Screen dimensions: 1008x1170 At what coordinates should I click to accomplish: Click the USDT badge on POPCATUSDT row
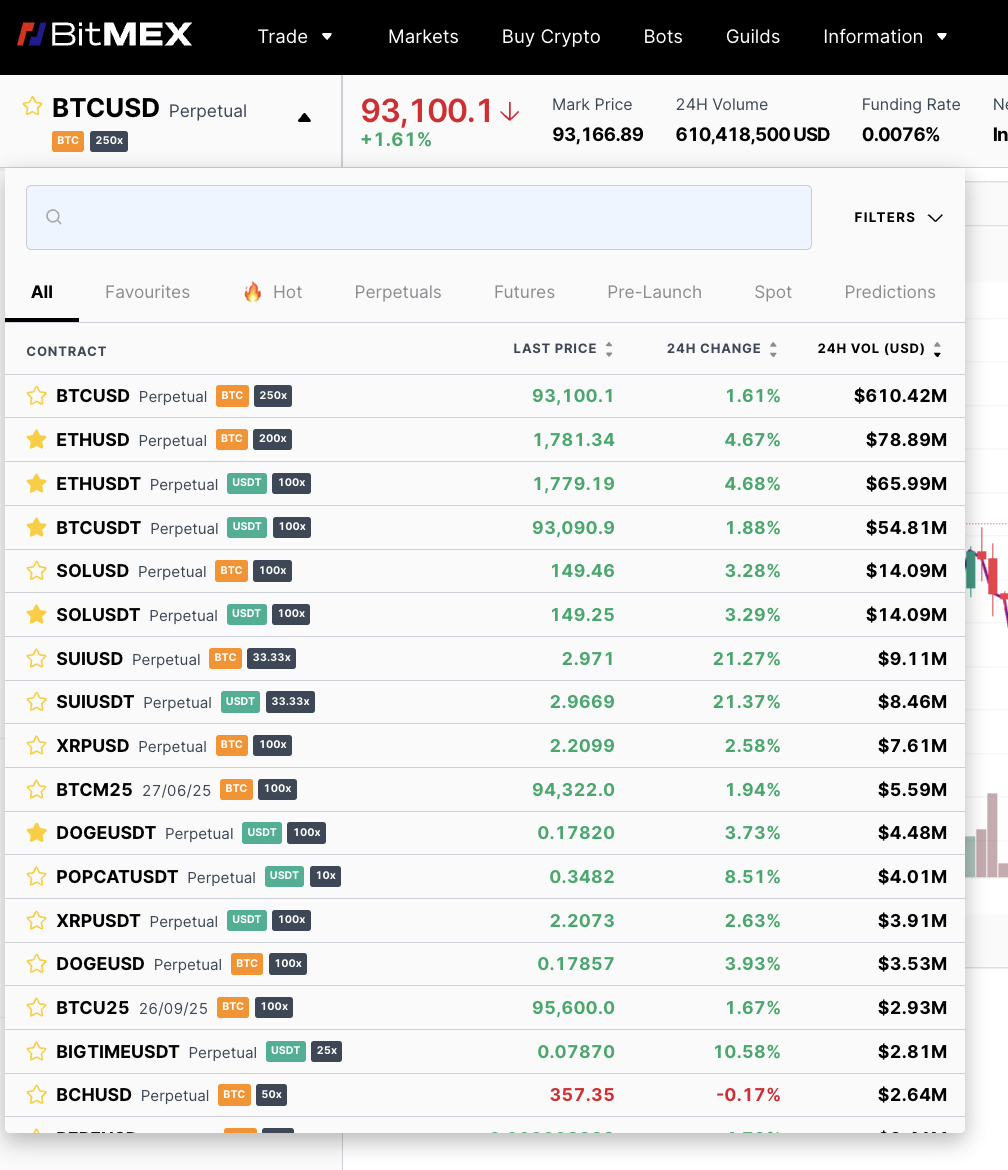(284, 876)
